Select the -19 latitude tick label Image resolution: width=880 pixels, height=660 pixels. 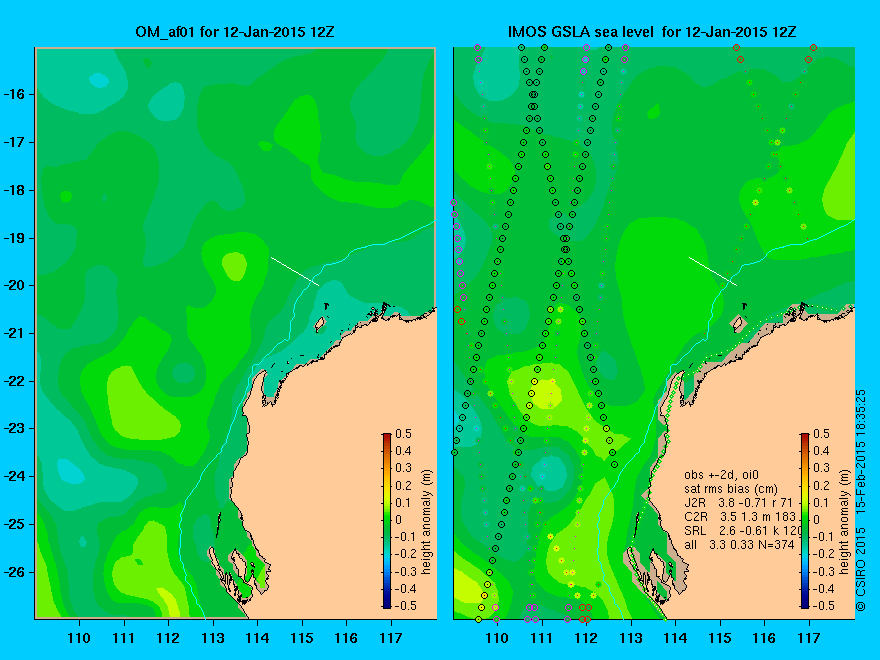(14, 238)
